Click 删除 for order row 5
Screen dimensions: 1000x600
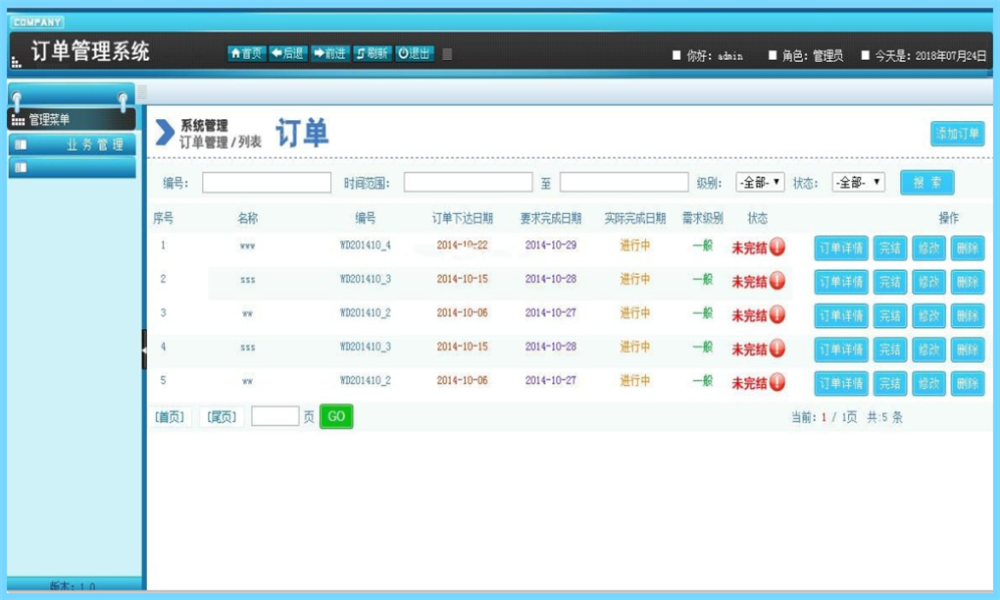967,383
